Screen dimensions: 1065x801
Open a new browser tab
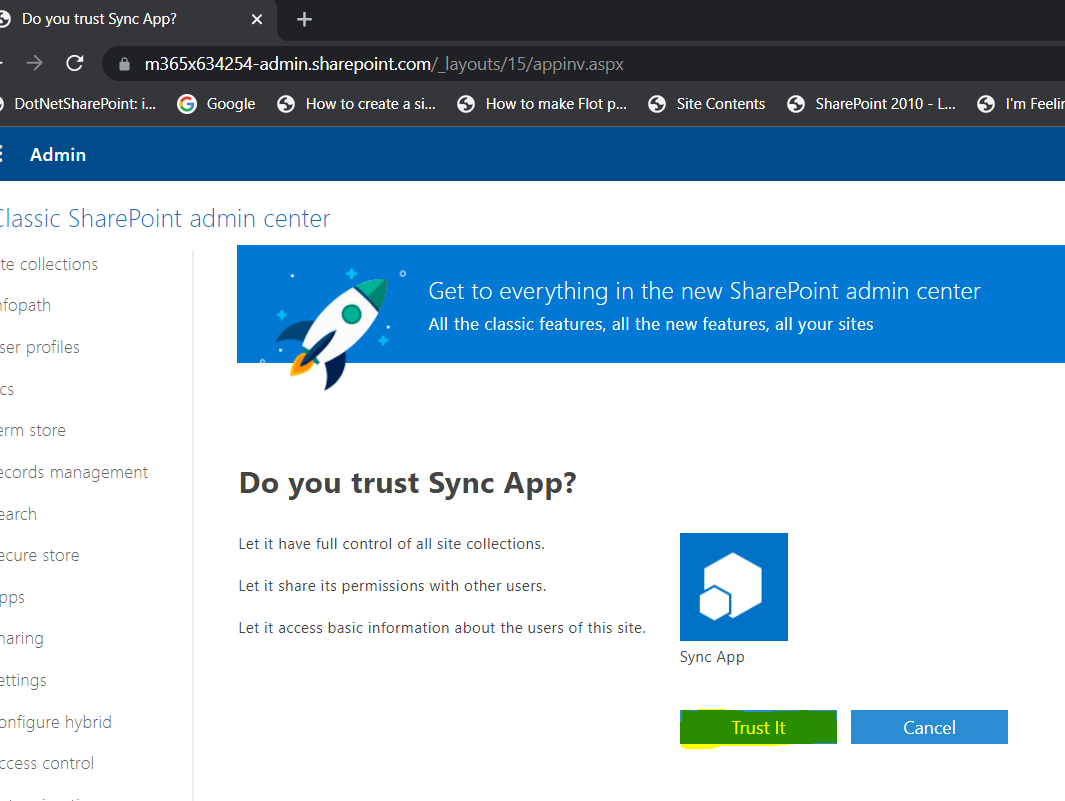[x=304, y=20]
